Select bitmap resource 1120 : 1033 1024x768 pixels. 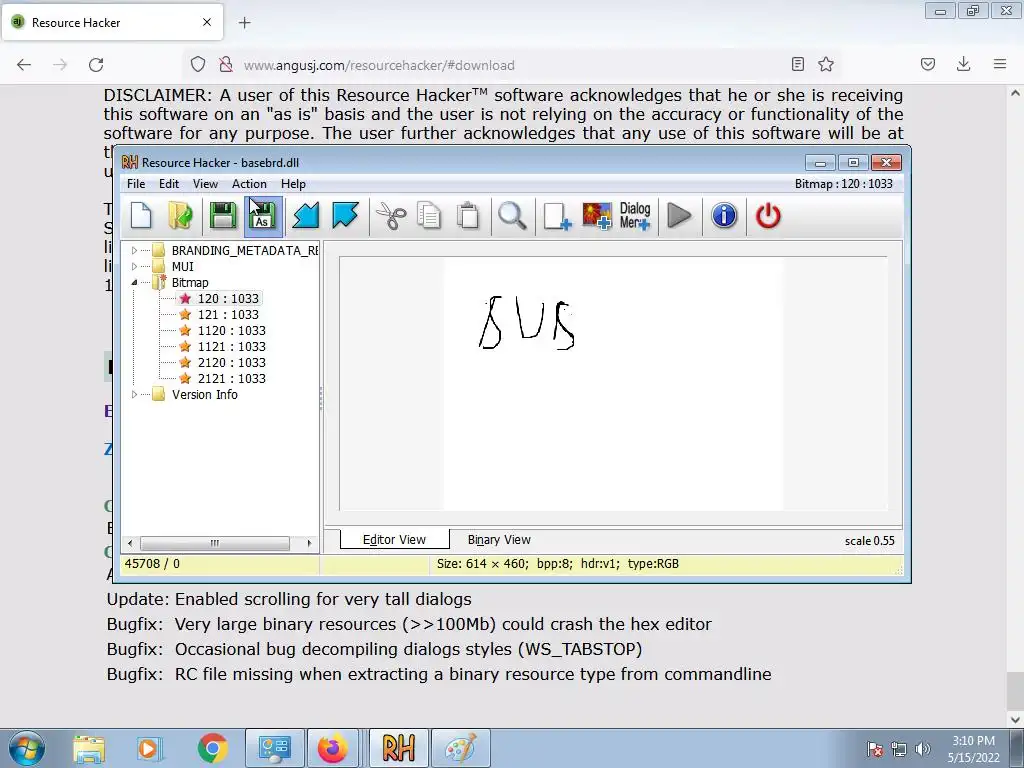point(231,330)
